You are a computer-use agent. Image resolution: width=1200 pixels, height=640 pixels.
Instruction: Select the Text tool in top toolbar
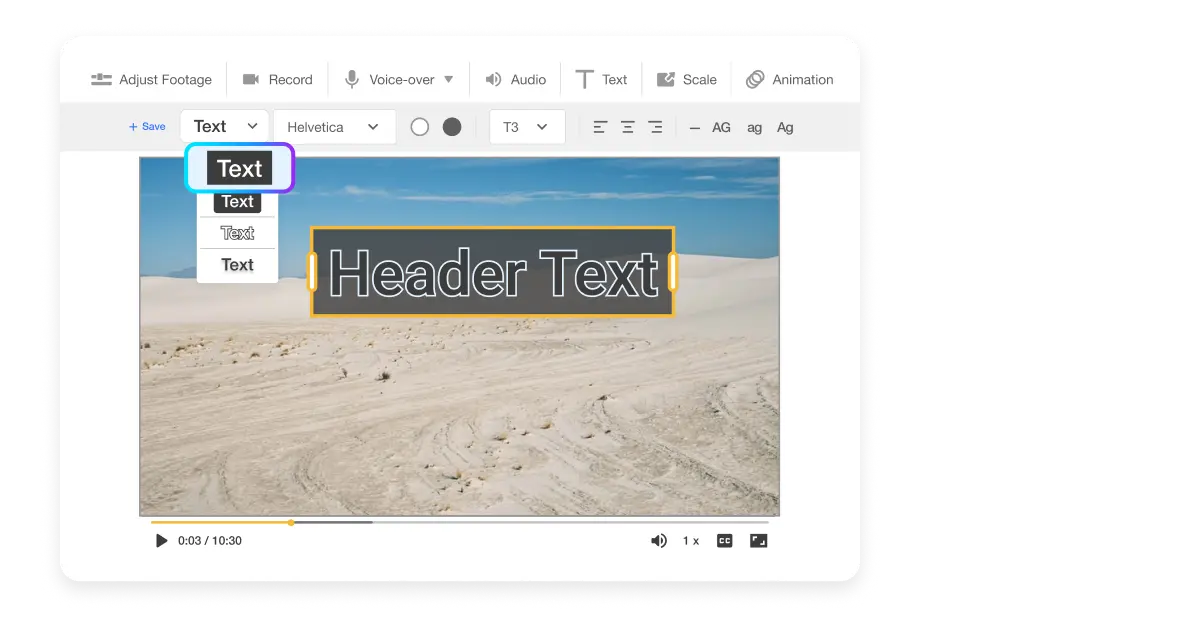coord(601,79)
